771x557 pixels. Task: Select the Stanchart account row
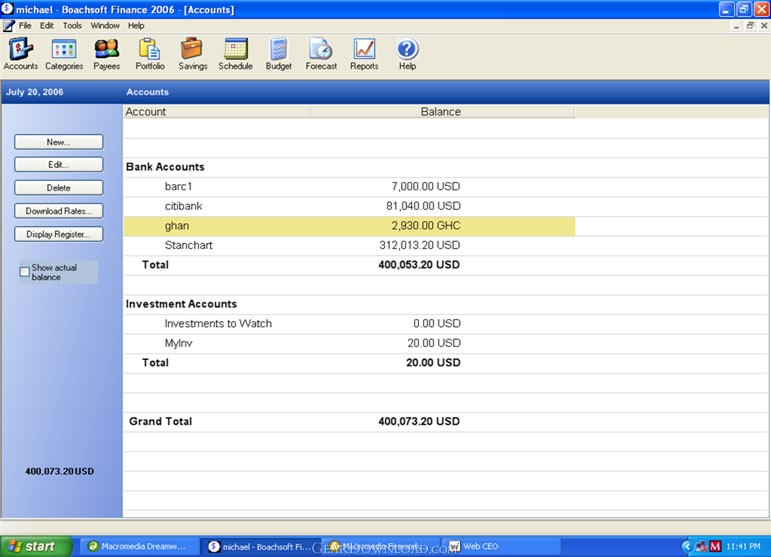(349, 245)
